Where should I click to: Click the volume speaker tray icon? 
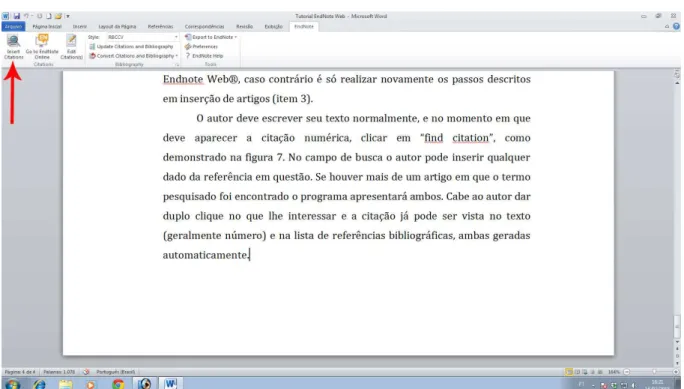click(x=633, y=385)
